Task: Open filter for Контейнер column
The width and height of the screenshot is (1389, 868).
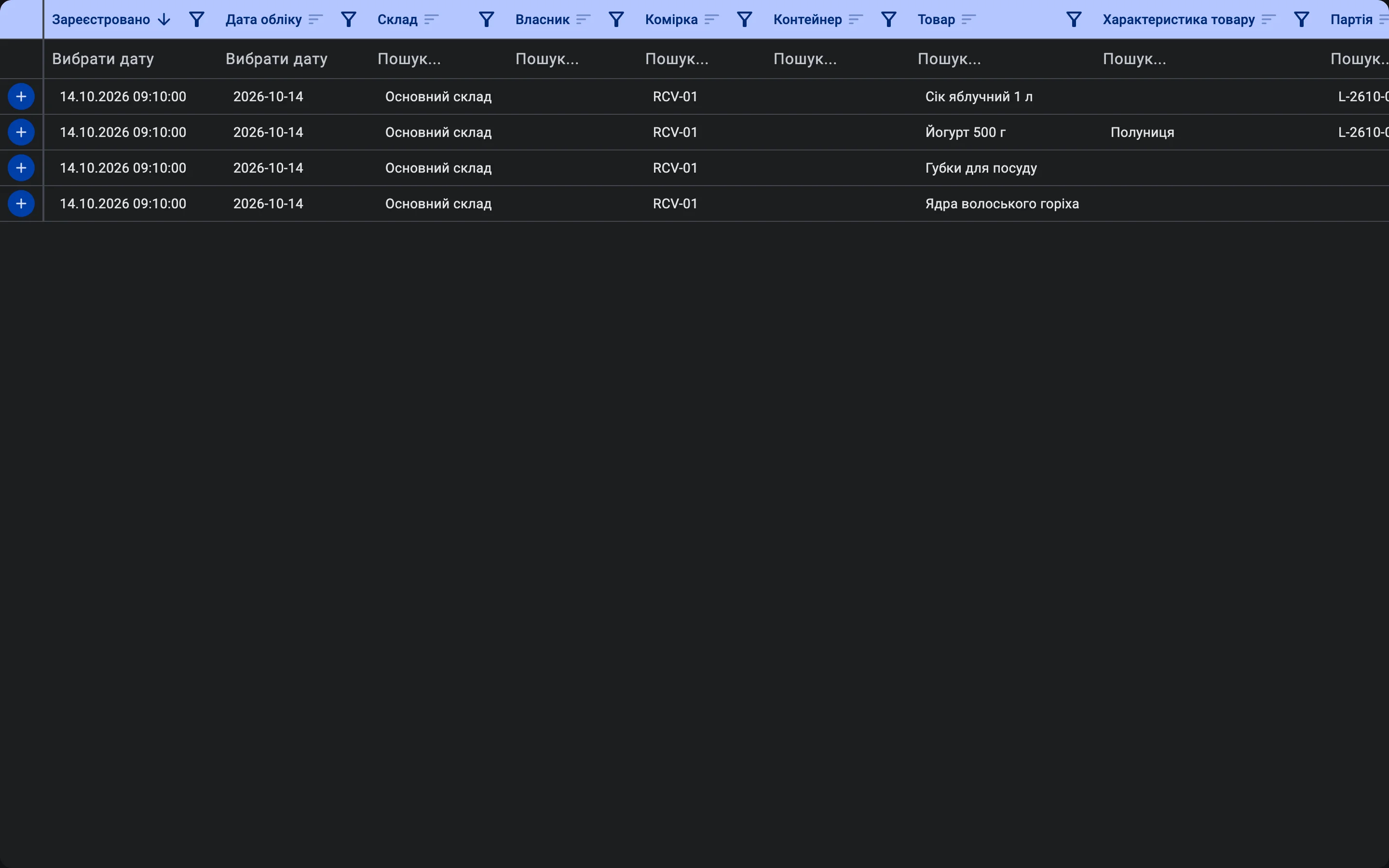Action: (x=888, y=19)
